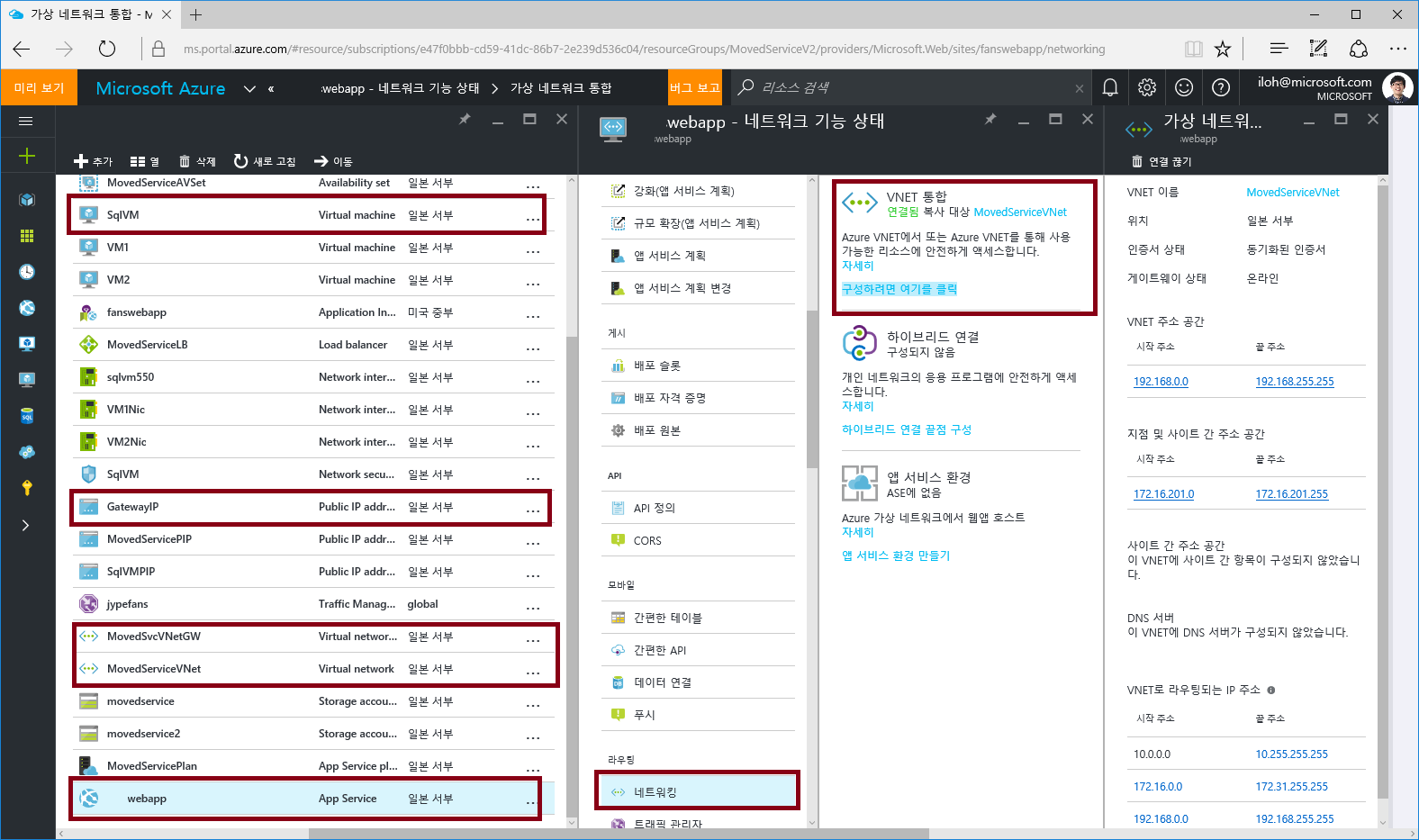
Task: Open the Recent clock icon in sidebar
Action: (27, 272)
